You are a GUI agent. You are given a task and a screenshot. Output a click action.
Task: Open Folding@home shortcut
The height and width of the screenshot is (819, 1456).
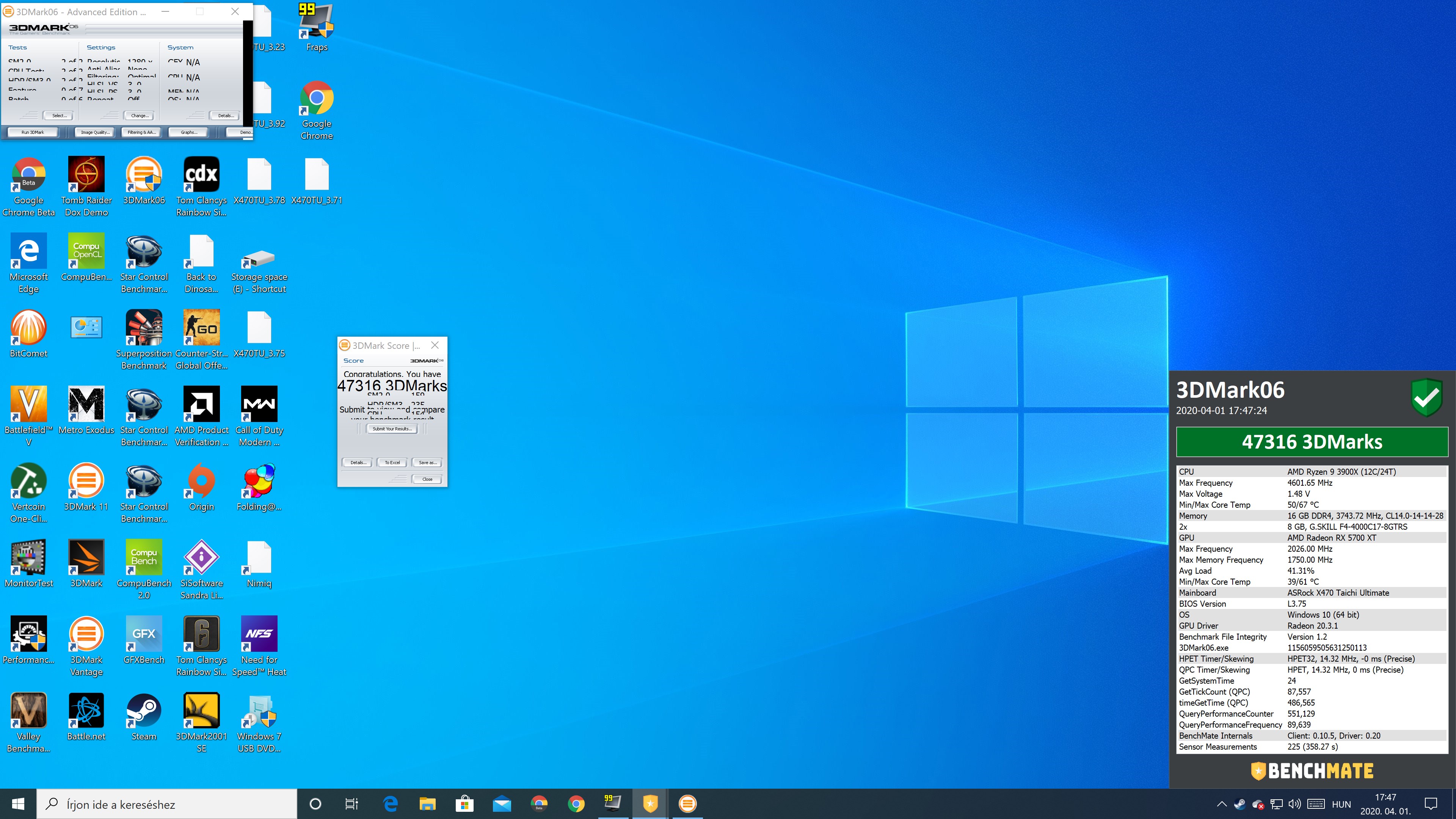pyautogui.click(x=259, y=487)
